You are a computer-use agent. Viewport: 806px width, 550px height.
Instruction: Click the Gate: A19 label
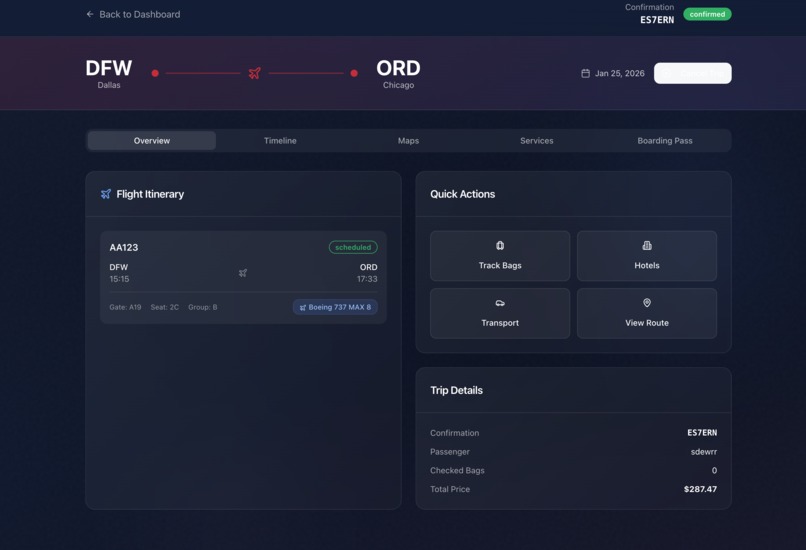[125, 307]
